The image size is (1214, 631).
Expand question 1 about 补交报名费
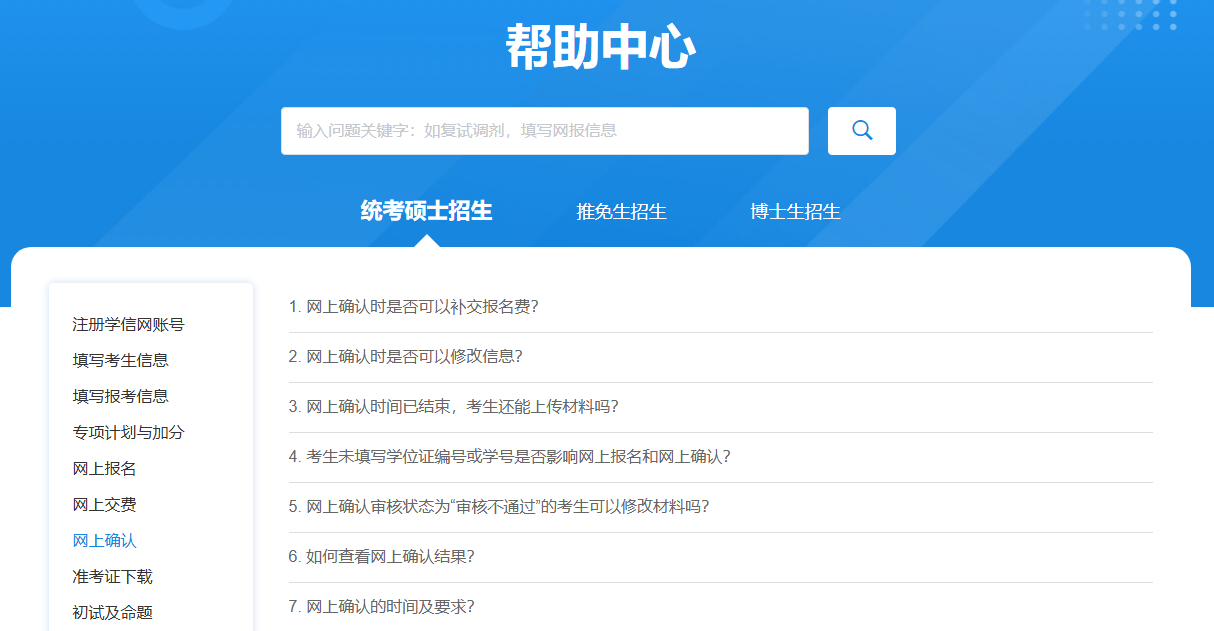point(414,307)
